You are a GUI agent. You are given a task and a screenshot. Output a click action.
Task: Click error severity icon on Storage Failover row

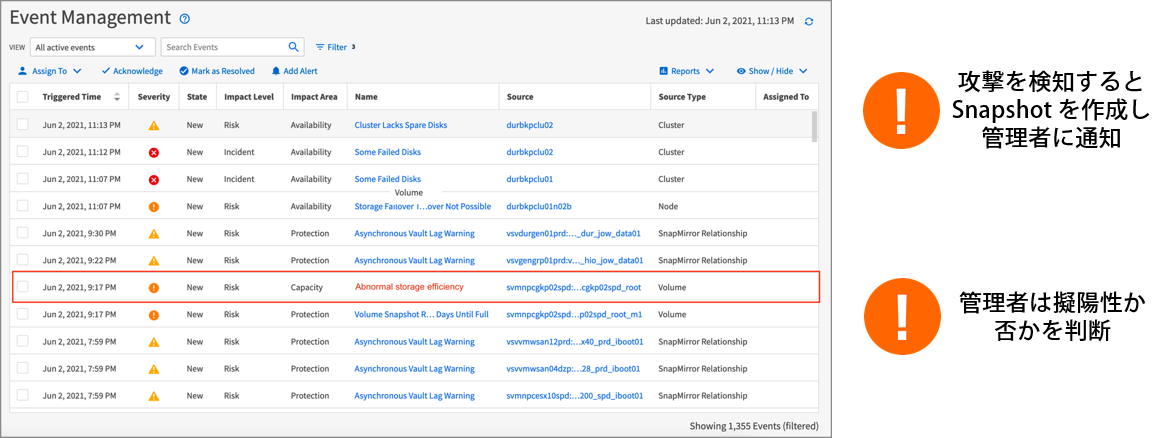click(x=154, y=207)
